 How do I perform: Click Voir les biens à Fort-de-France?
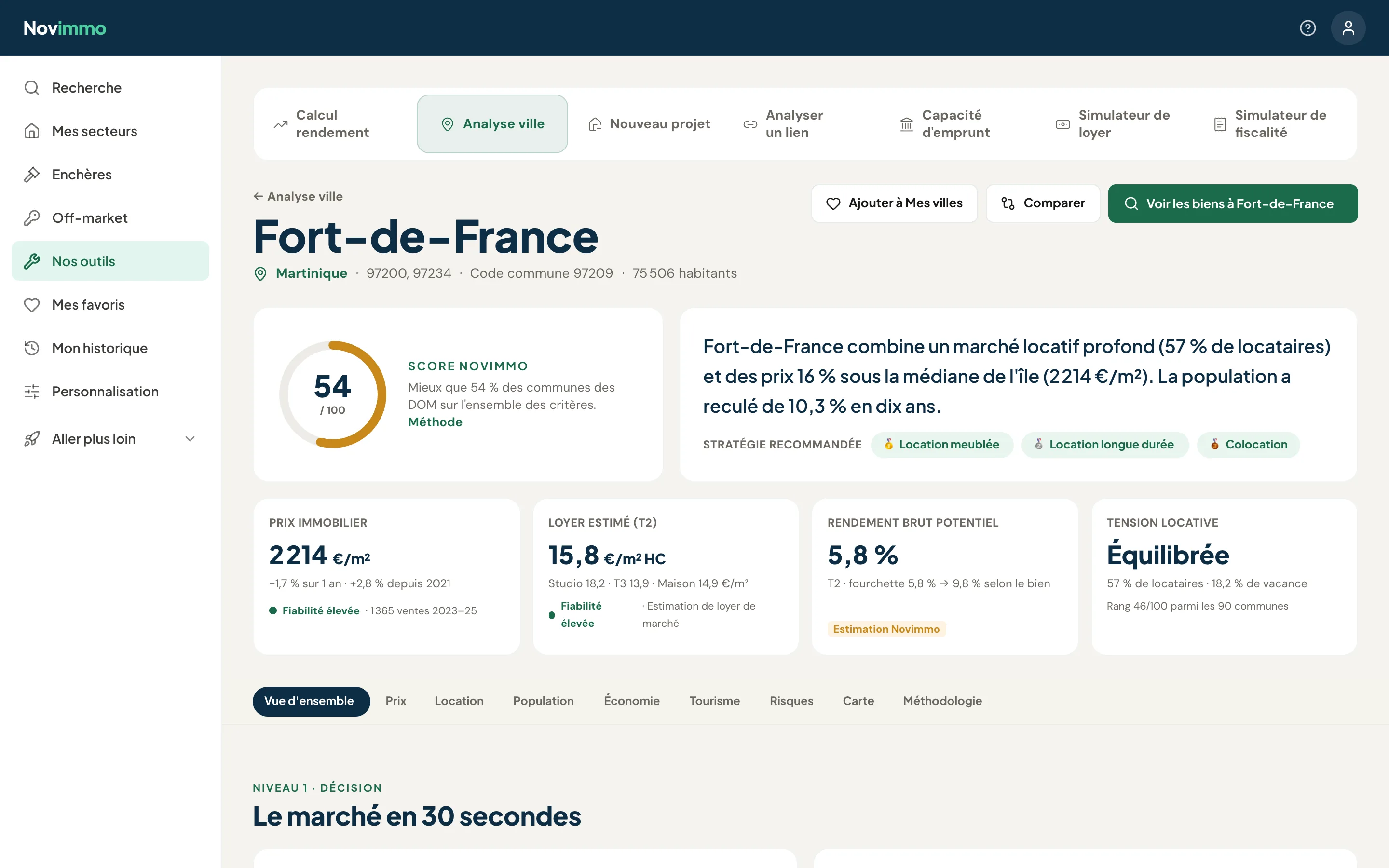[1232, 203]
